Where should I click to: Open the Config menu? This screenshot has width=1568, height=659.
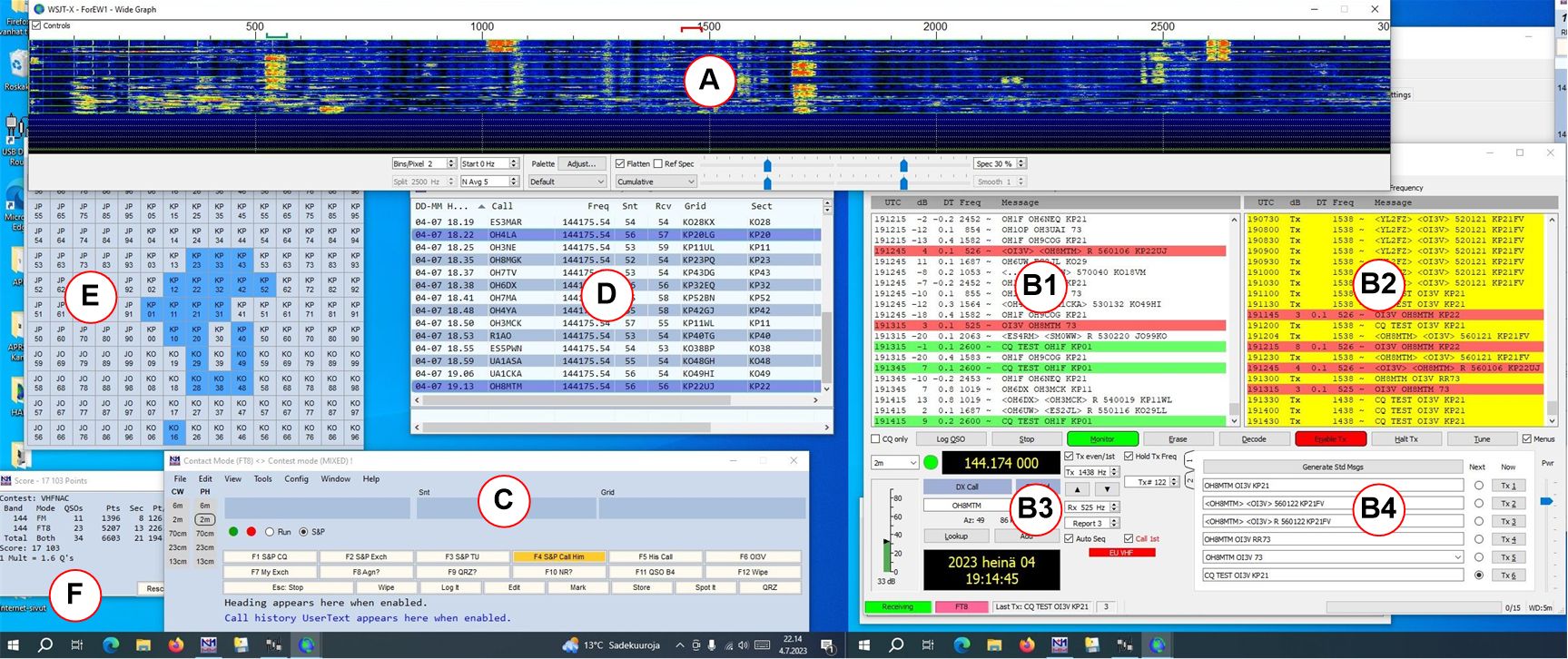click(296, 479)
